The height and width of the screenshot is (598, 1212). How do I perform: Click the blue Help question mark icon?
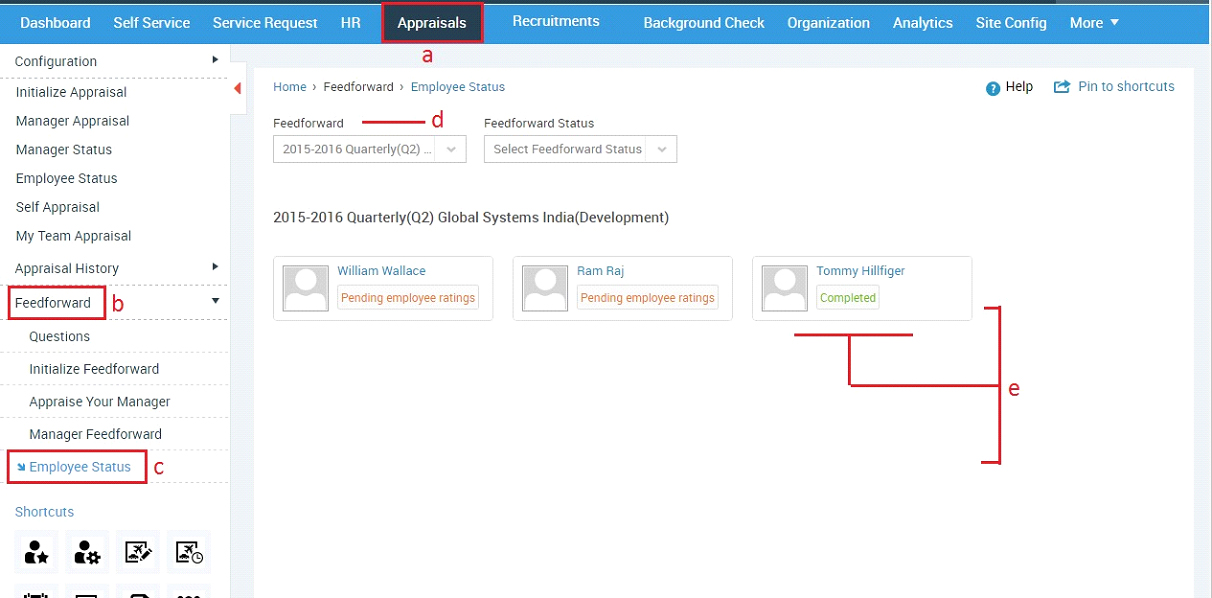993,88
